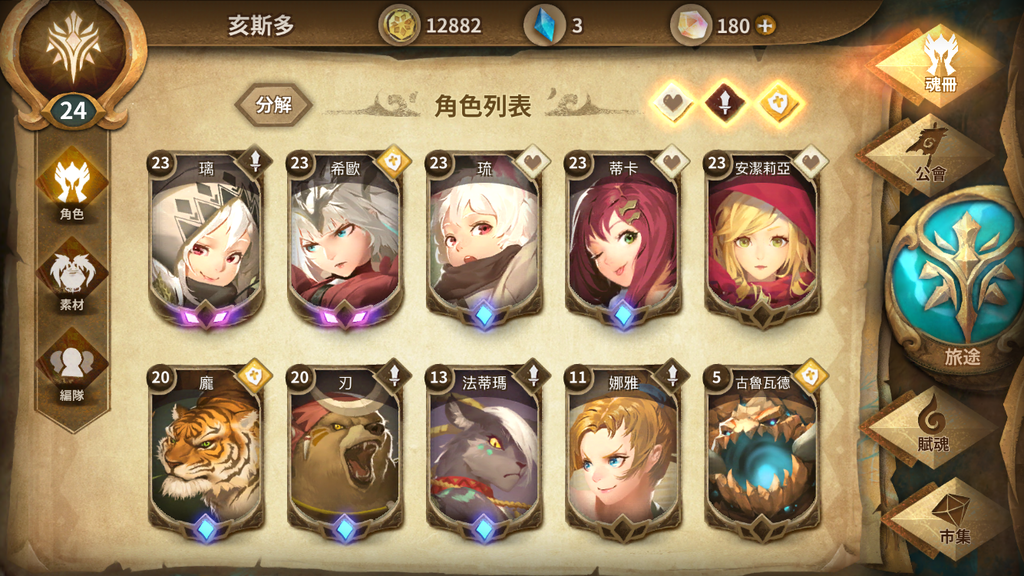
Task: Tap the blue crystal currency icon
Action: click(x=545, y=26)
